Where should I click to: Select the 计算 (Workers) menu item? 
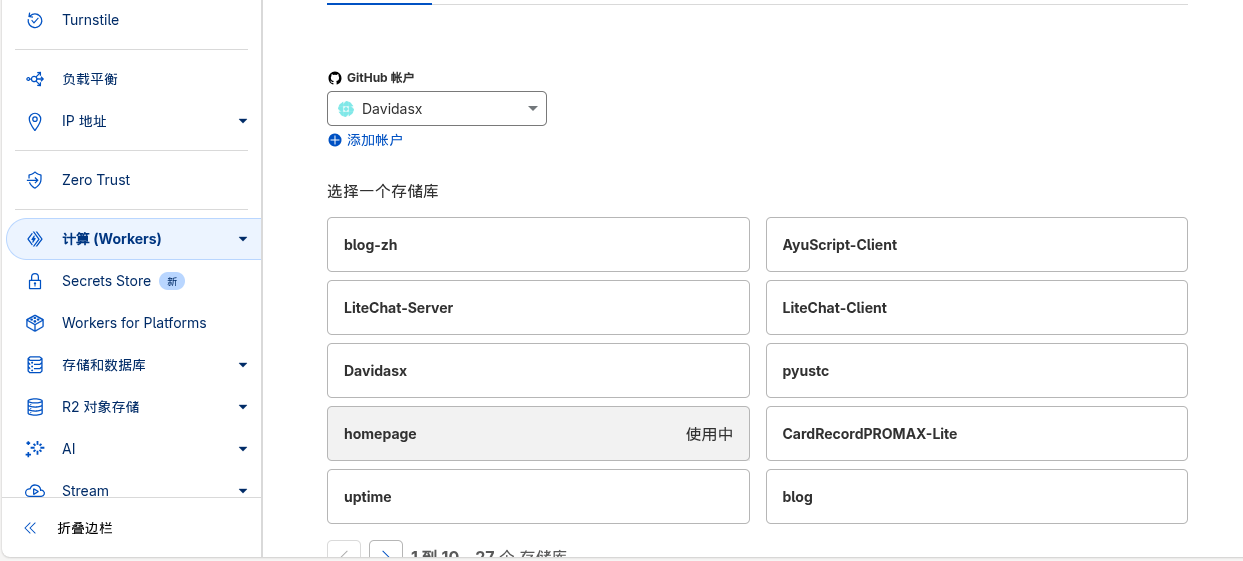click(x=134, y=239)
